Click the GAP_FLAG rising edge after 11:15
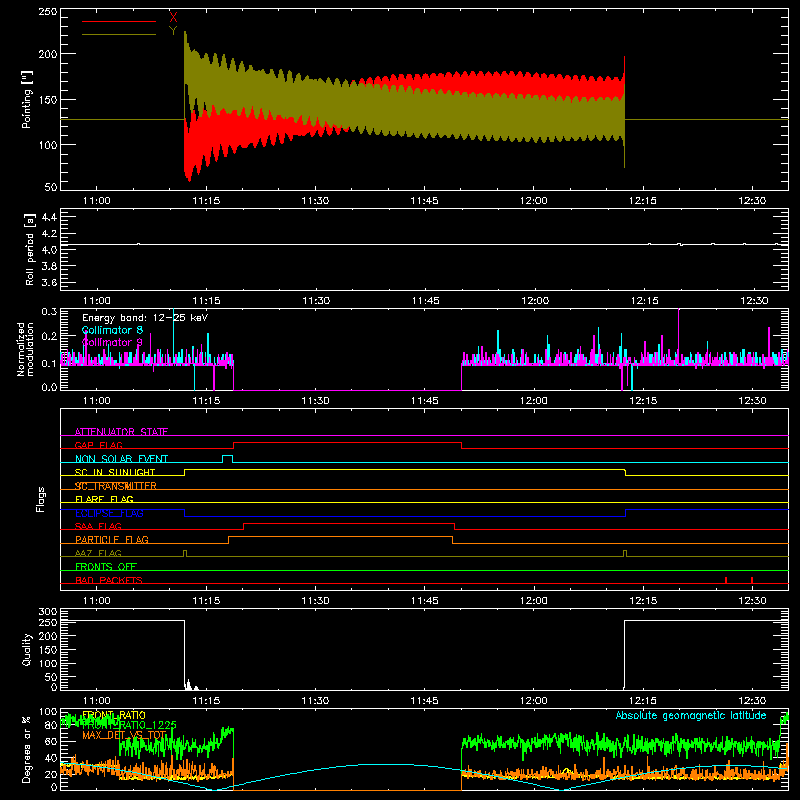Viewport: 800px width, 800px height. 233,445
